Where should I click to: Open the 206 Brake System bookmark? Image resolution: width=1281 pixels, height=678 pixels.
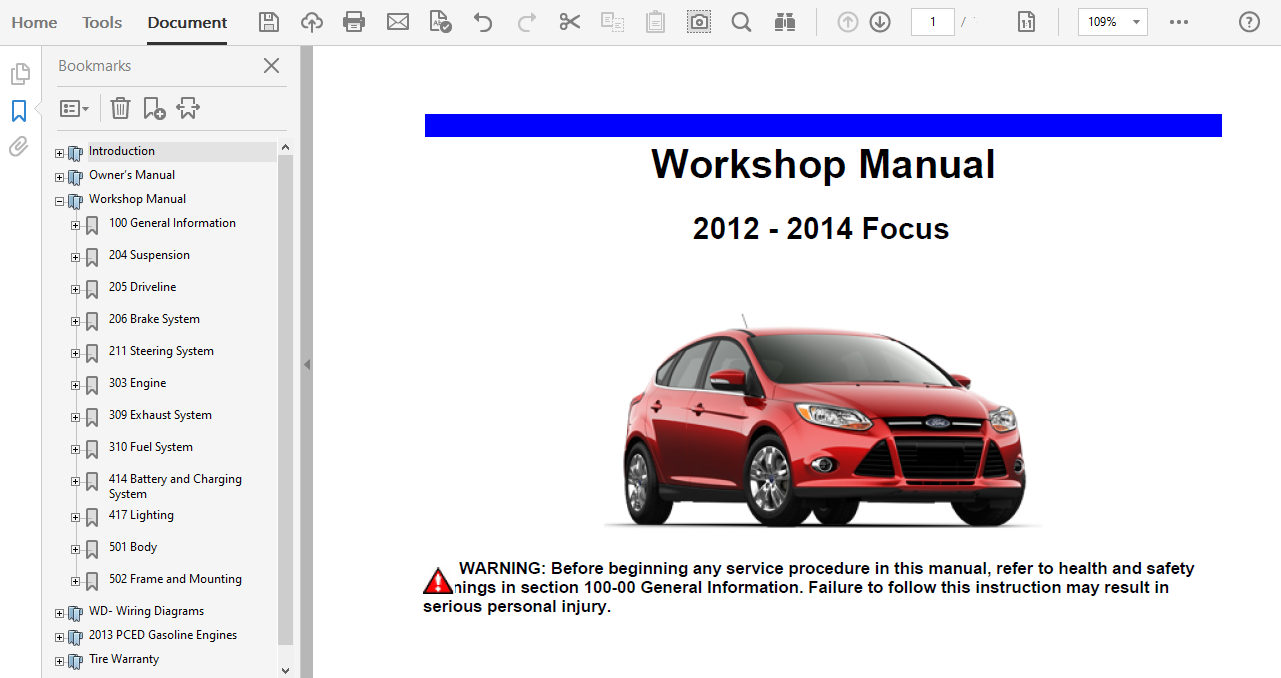(x=154, y=319)
